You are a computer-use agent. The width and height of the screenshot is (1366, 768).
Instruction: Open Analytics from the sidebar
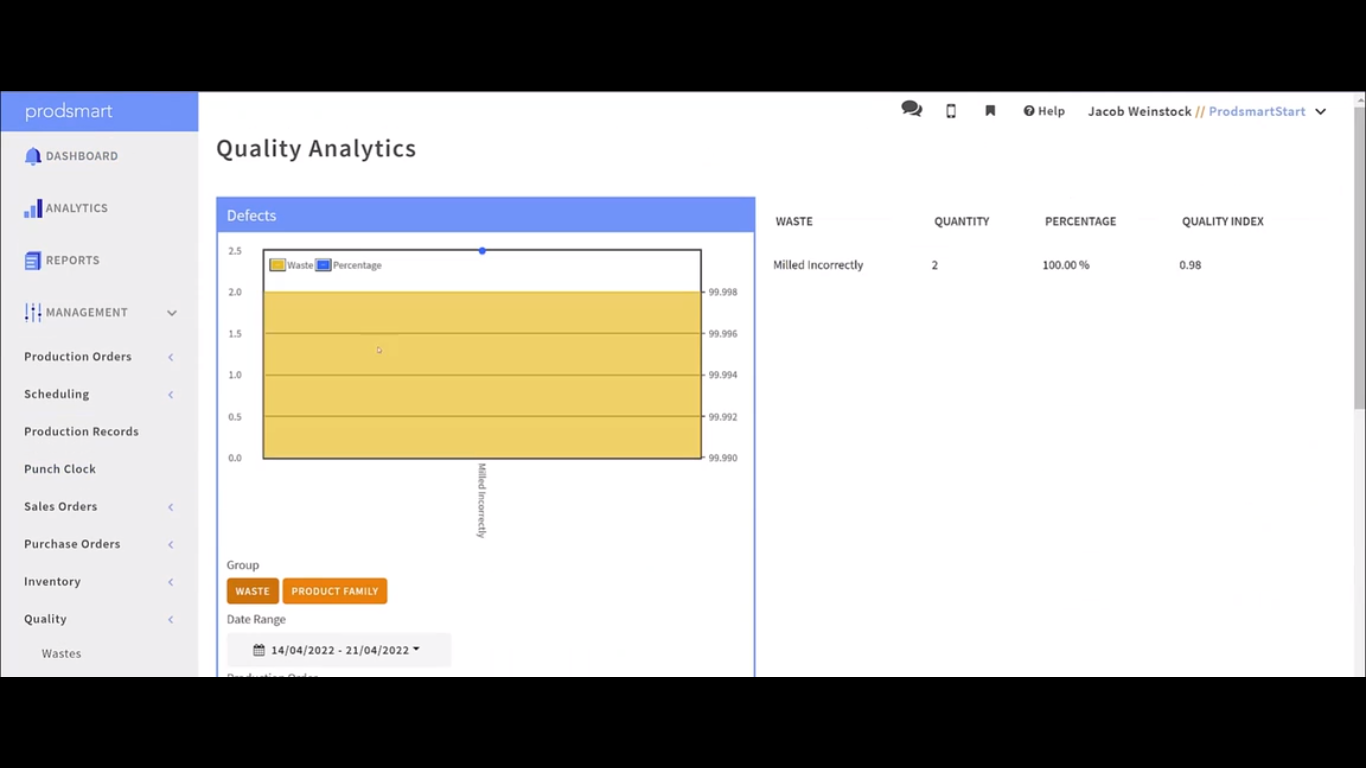coord(77,208)
